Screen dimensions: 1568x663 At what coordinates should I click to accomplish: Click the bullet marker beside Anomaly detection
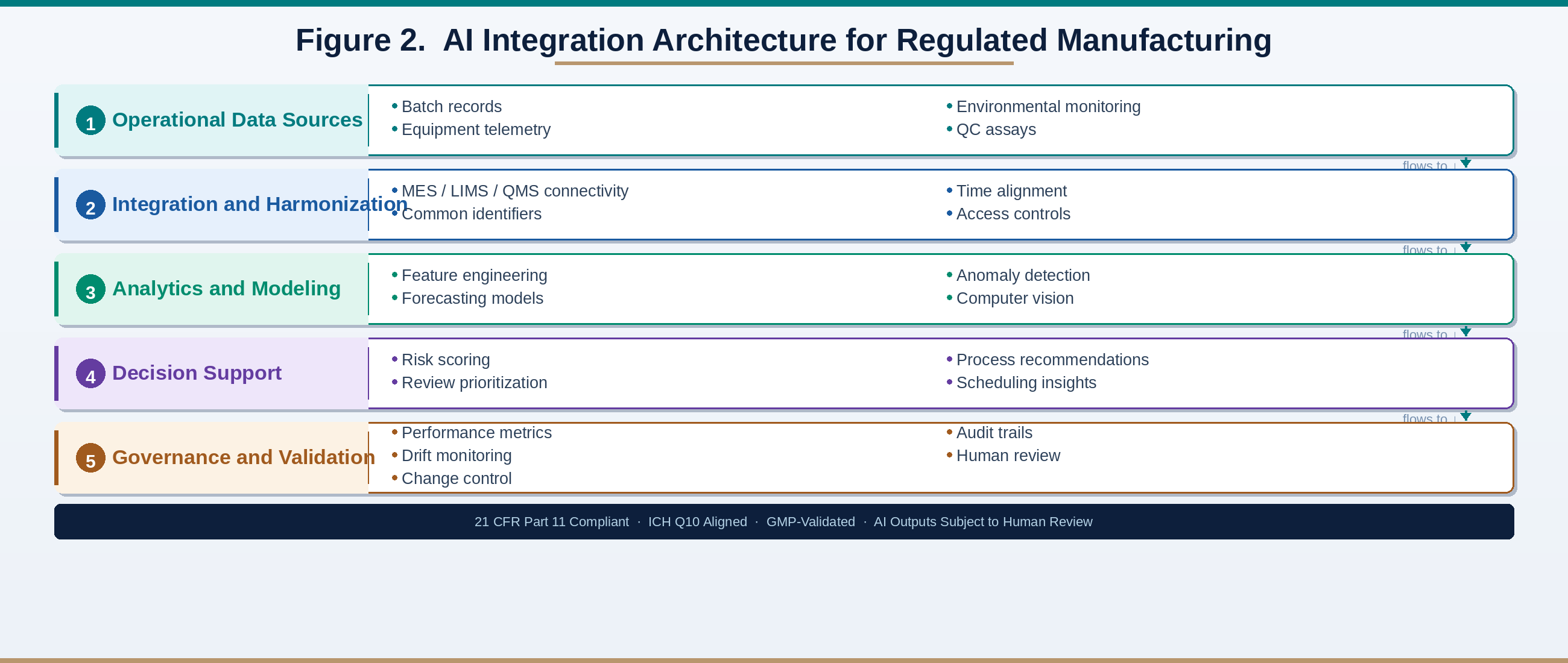[x=949, y=275]
